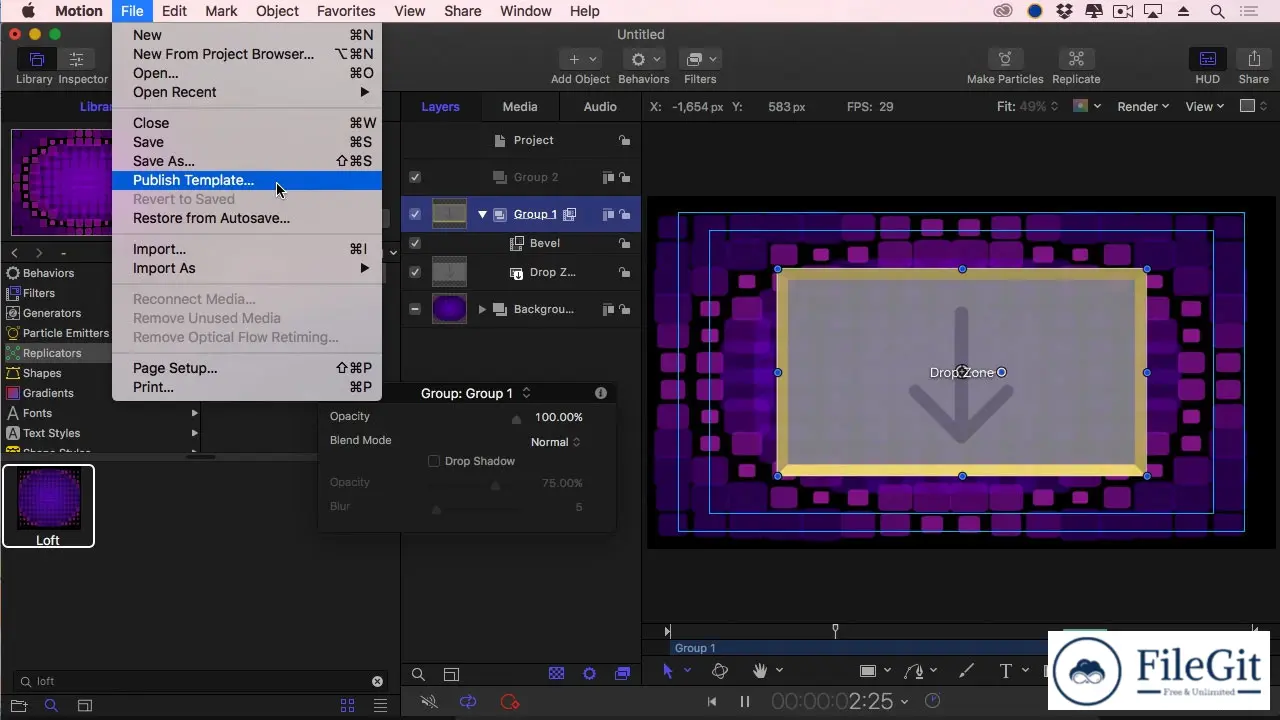The width and height of the screenshot is (1280, 720).
Task: Switch Library to list view
Action: pos(380,705)
